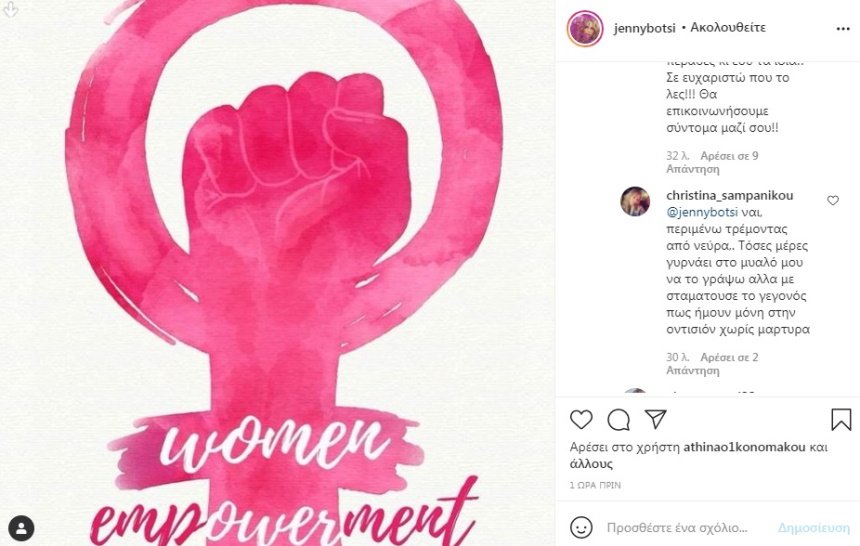
Task: Click Ακολουθείτε following button
Action: [728, 27]
